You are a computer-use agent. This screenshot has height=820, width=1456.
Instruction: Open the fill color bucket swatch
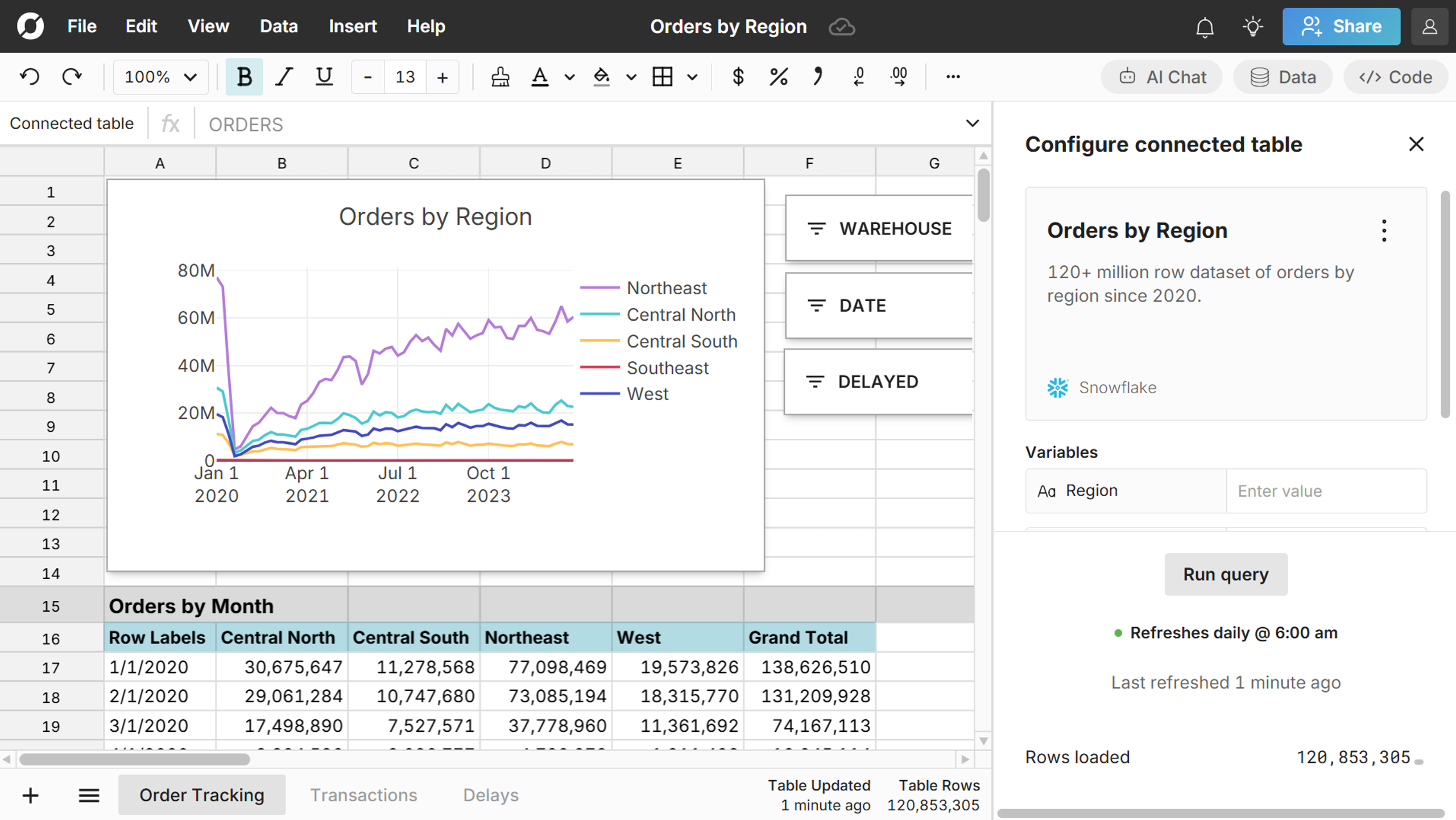tap(602, 77)
